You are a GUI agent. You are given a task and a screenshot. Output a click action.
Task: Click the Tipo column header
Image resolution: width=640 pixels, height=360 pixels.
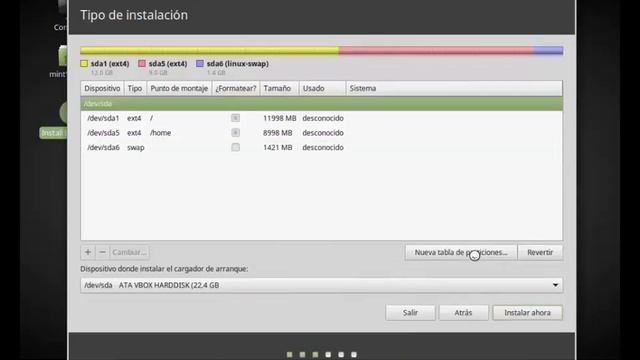[135, 89]
